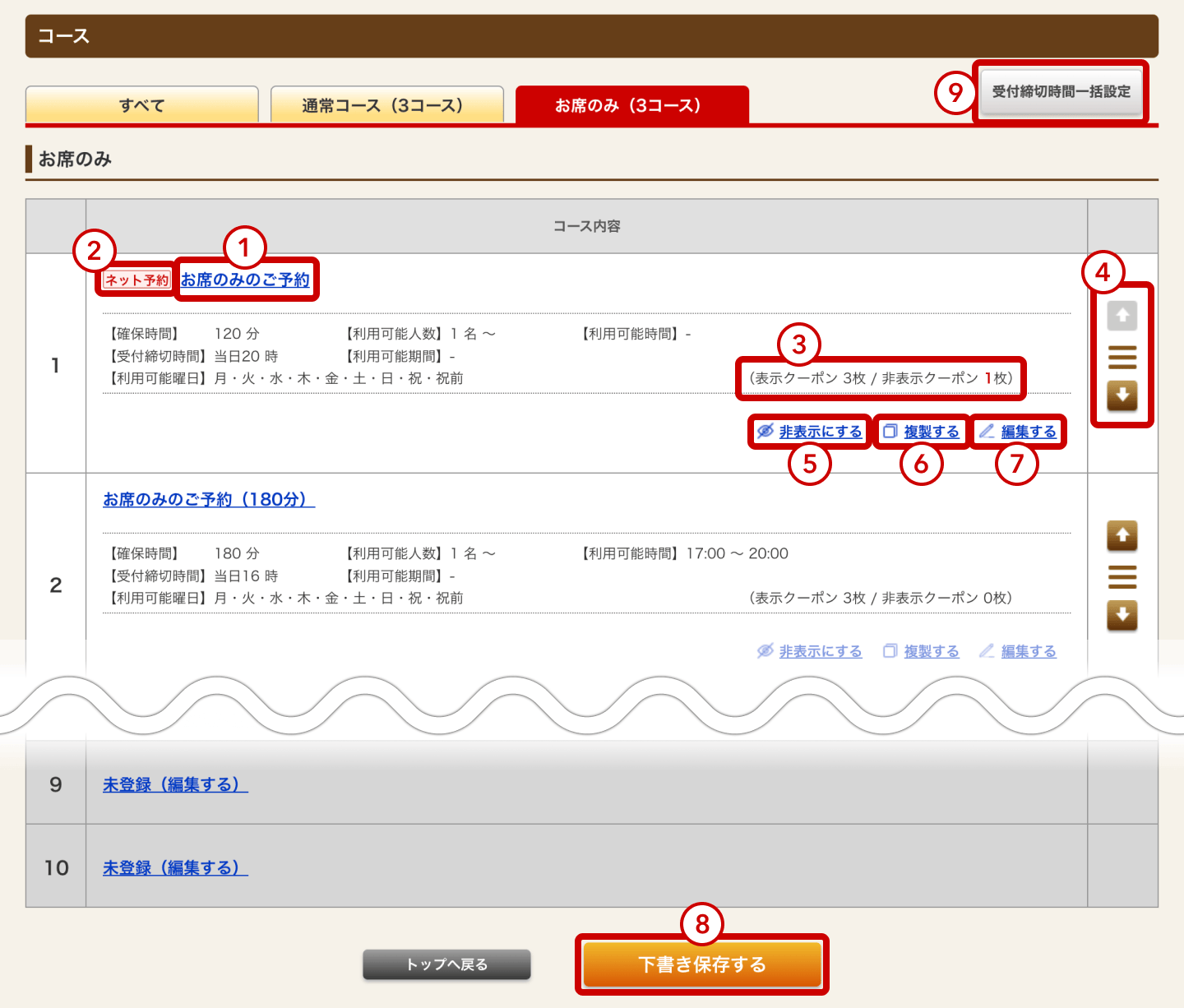
Task: Open the お席のみのご予約（180分） course link
Action: 209,499
